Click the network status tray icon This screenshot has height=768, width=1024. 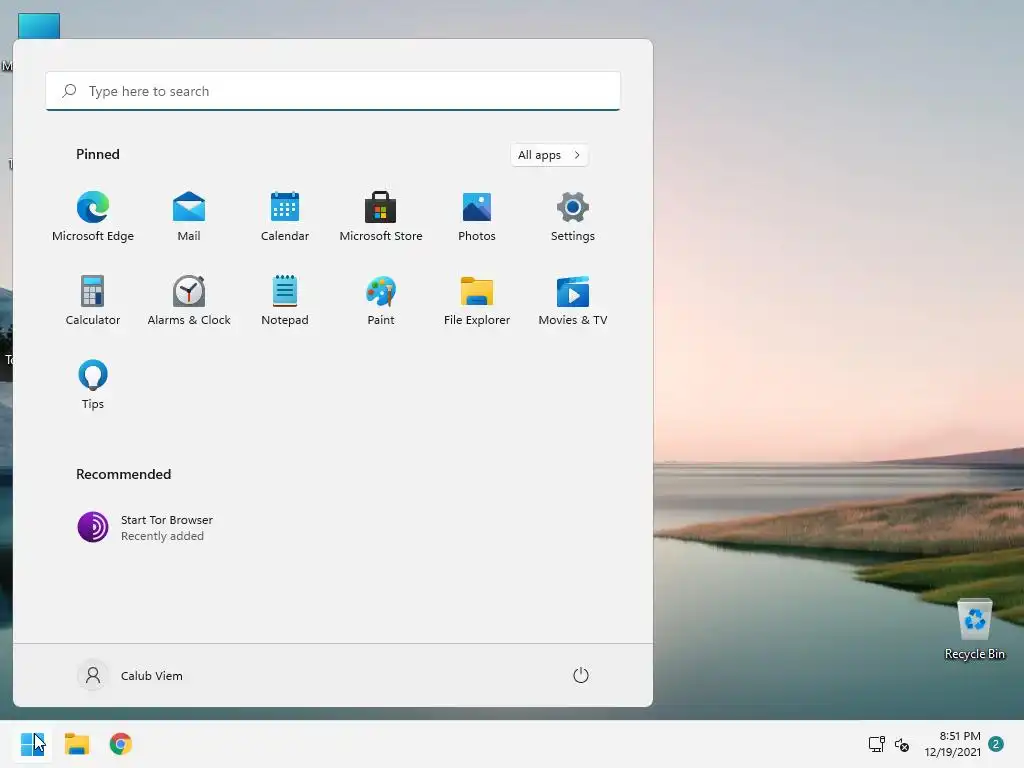876,744
